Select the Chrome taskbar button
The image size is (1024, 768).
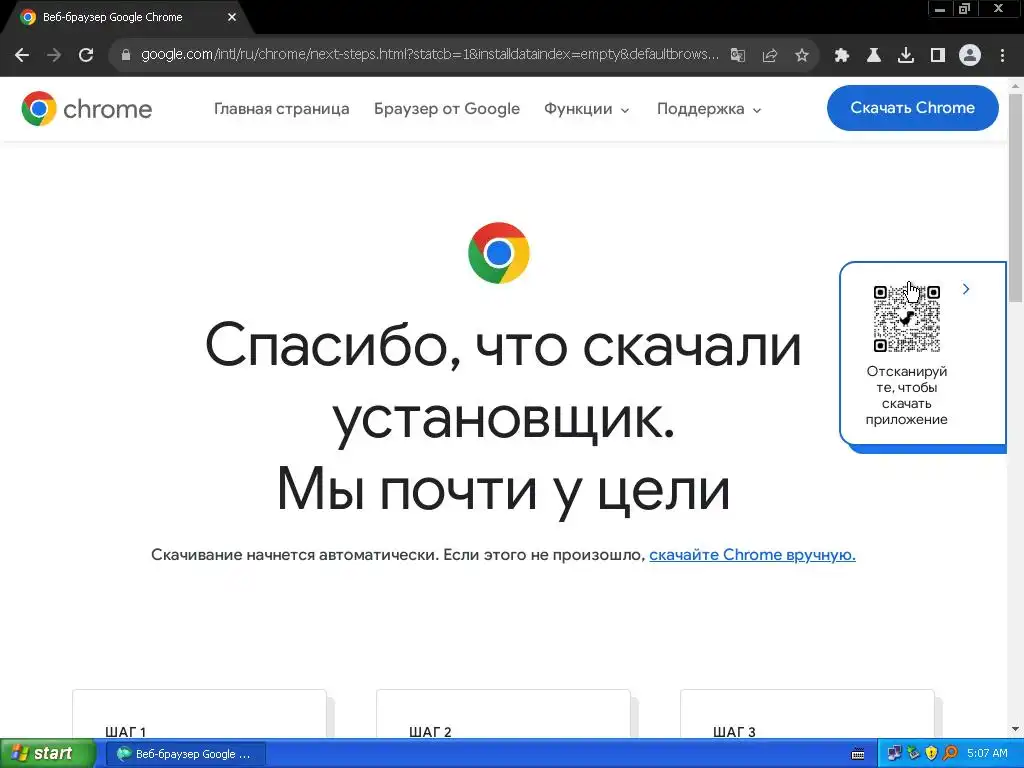pos(185,754)
